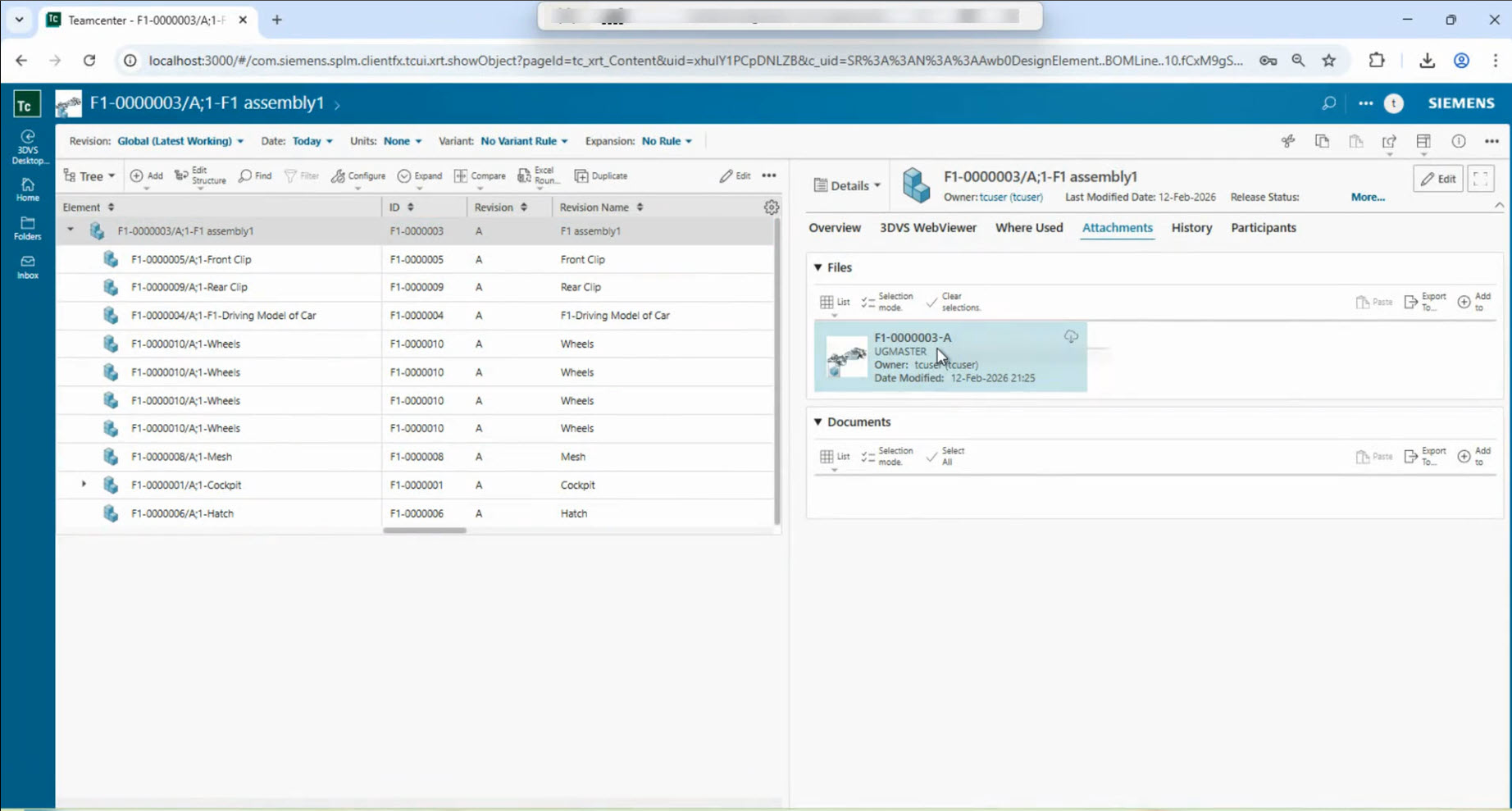Click the More... link next to Release Status

coord(1366,197)
